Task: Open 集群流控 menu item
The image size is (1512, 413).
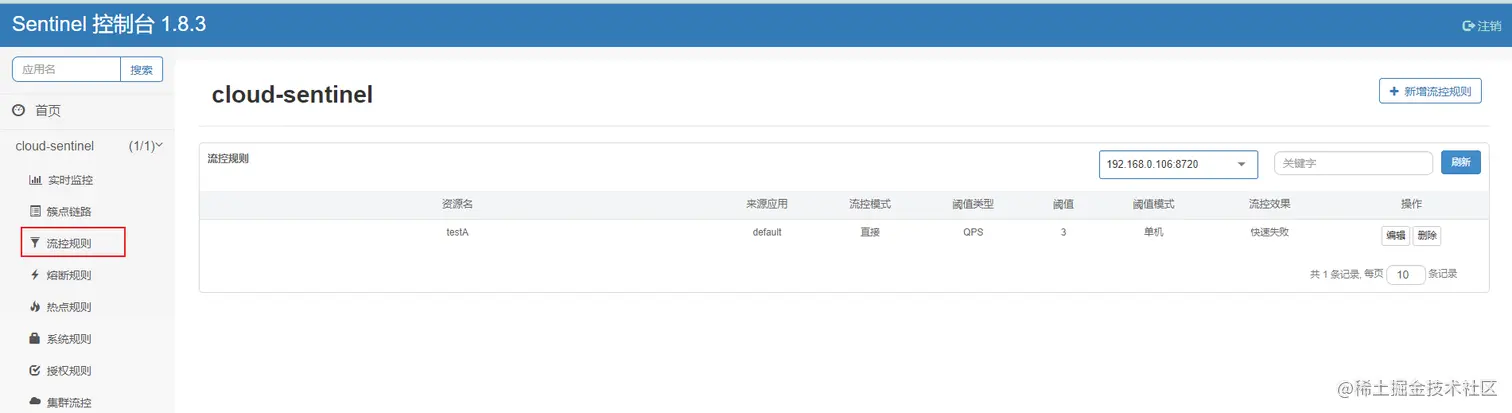Action: tap(70, 402)
